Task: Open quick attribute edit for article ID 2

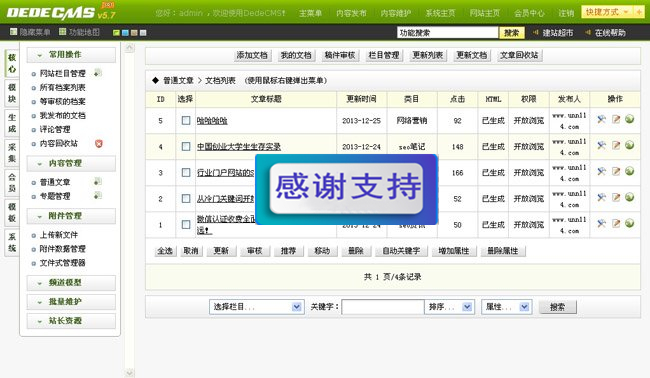Action: (x=601, y=198)
